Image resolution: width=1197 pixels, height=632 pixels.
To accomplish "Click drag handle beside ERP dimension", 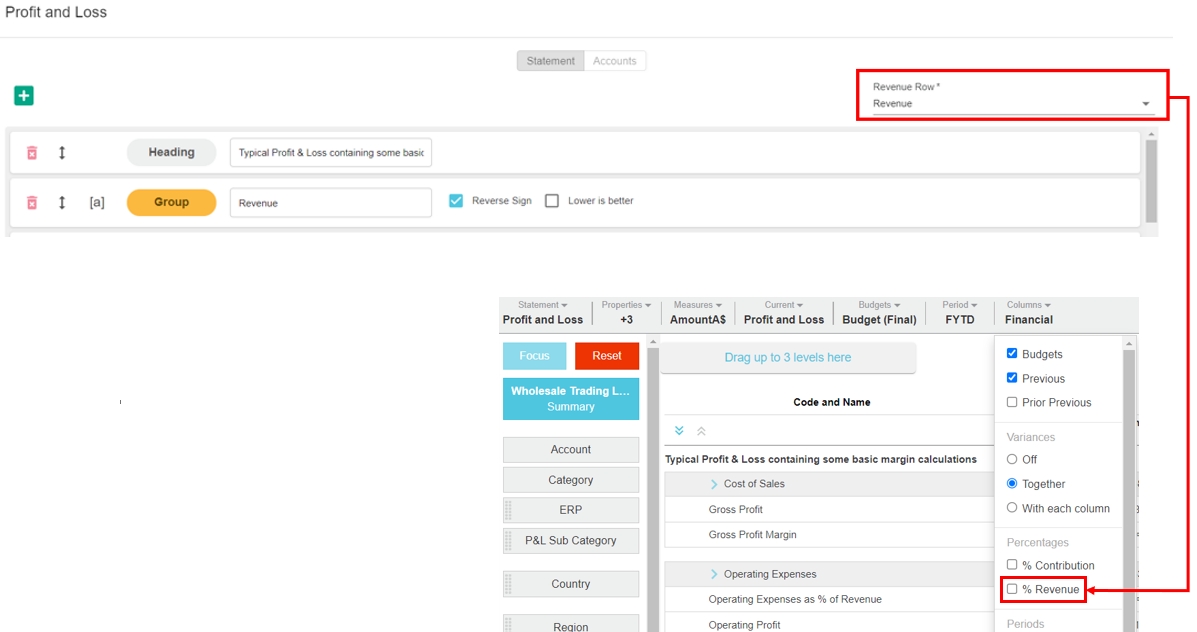I will [x=508, y=510].
